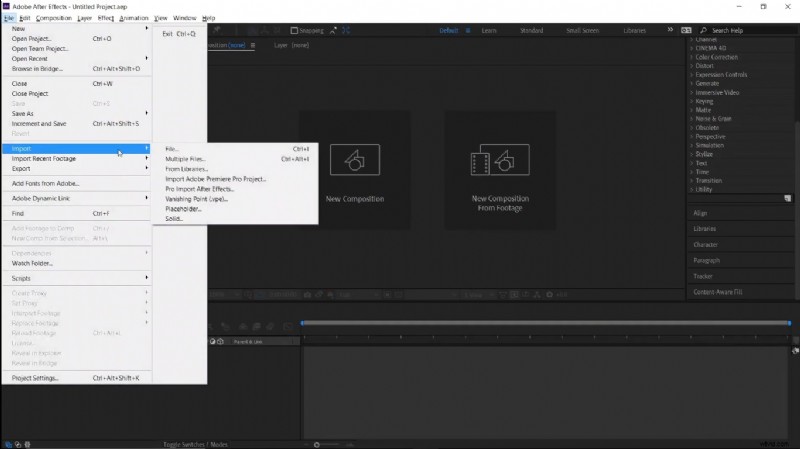The image size is (800, 449).
Task: Expand the Distort effects category
Action: 702,66
